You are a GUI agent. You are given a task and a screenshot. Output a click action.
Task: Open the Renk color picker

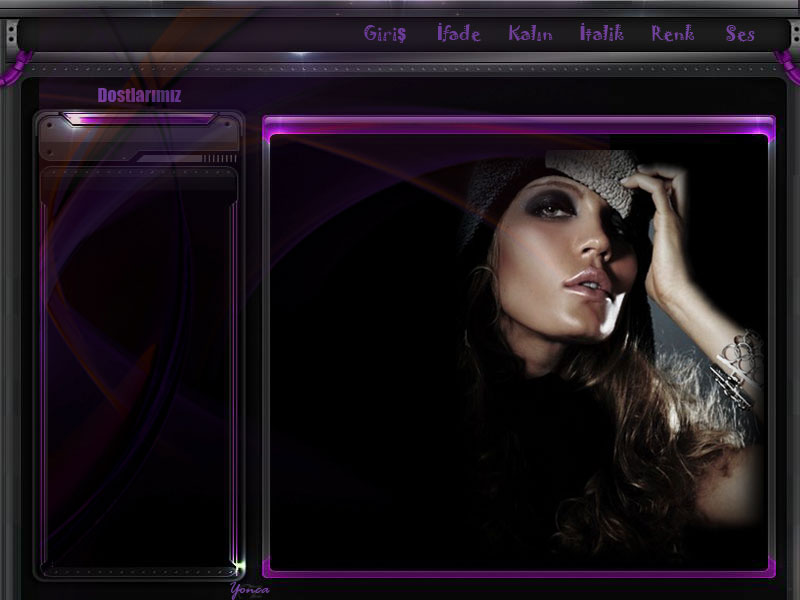[673, 34]
